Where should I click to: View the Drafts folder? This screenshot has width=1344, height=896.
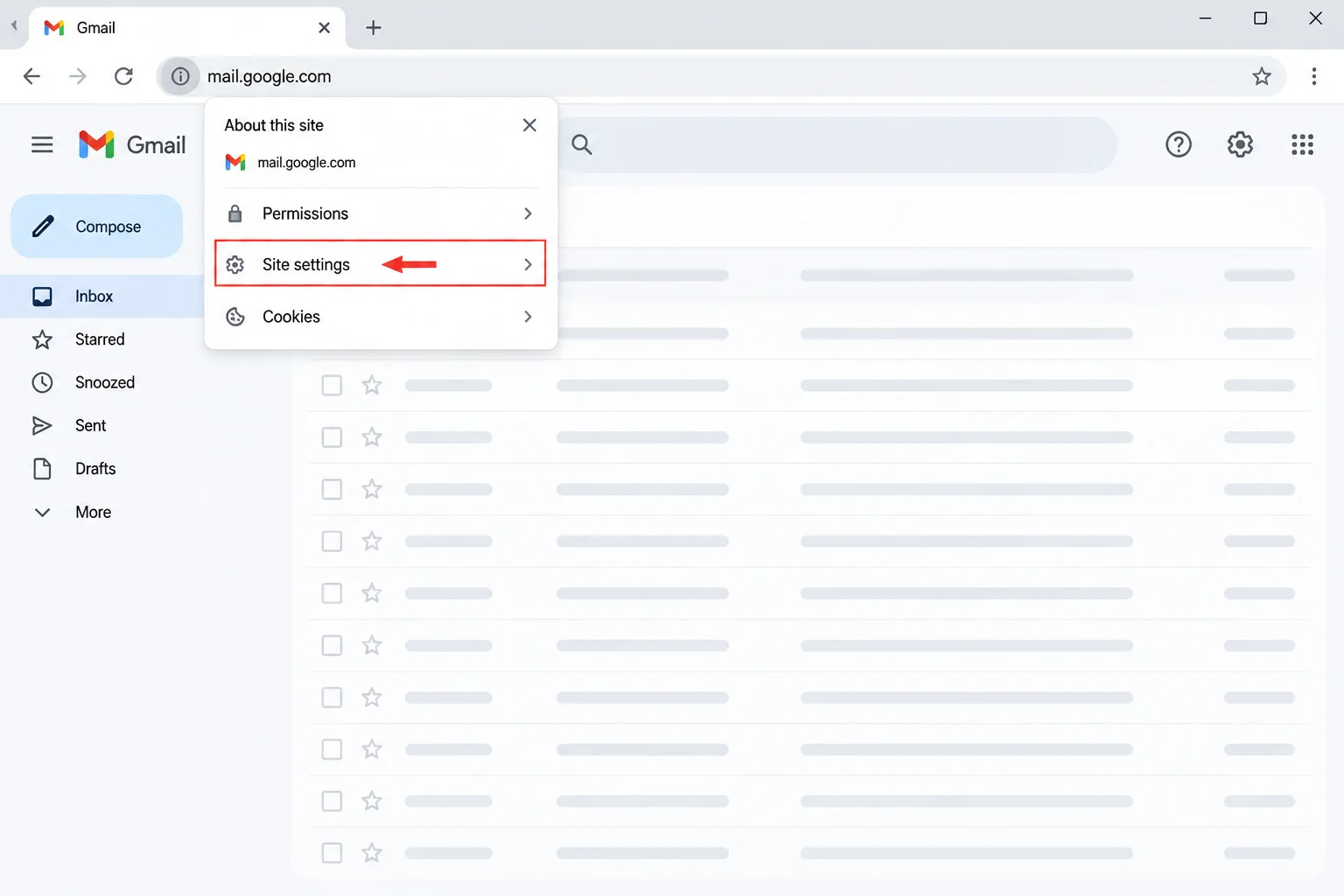click(x=95, y=469)
